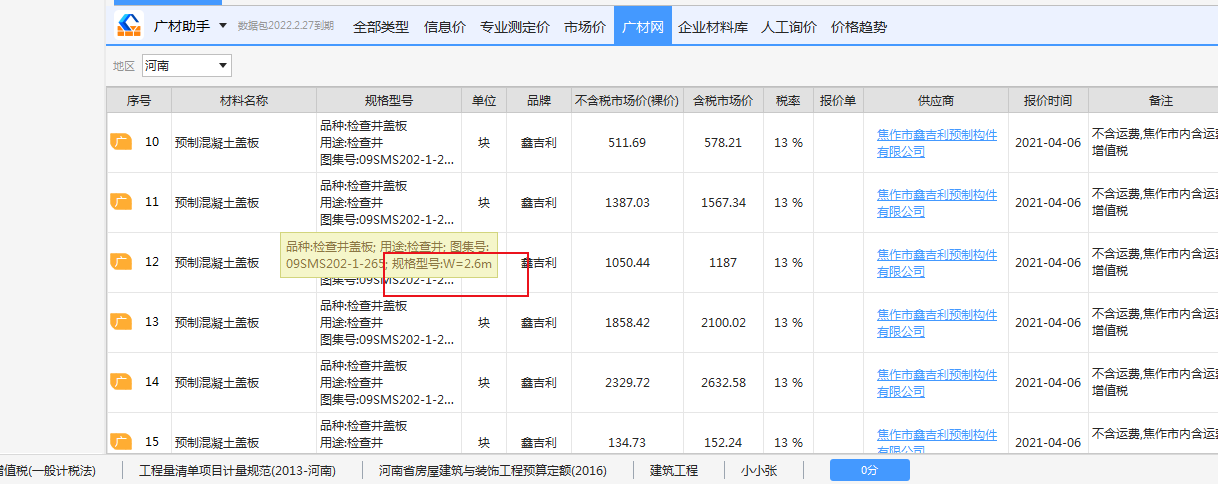Image resolution: width=1218 pixels, height=484 pixels.
Task: Click the 备注 column header
Action: pyautogui.click(x=1153, y=100)
